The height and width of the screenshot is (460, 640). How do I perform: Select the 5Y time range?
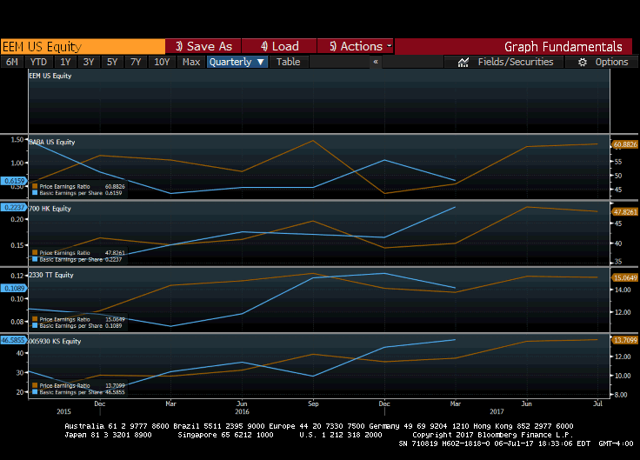click(x=112, y=62)
